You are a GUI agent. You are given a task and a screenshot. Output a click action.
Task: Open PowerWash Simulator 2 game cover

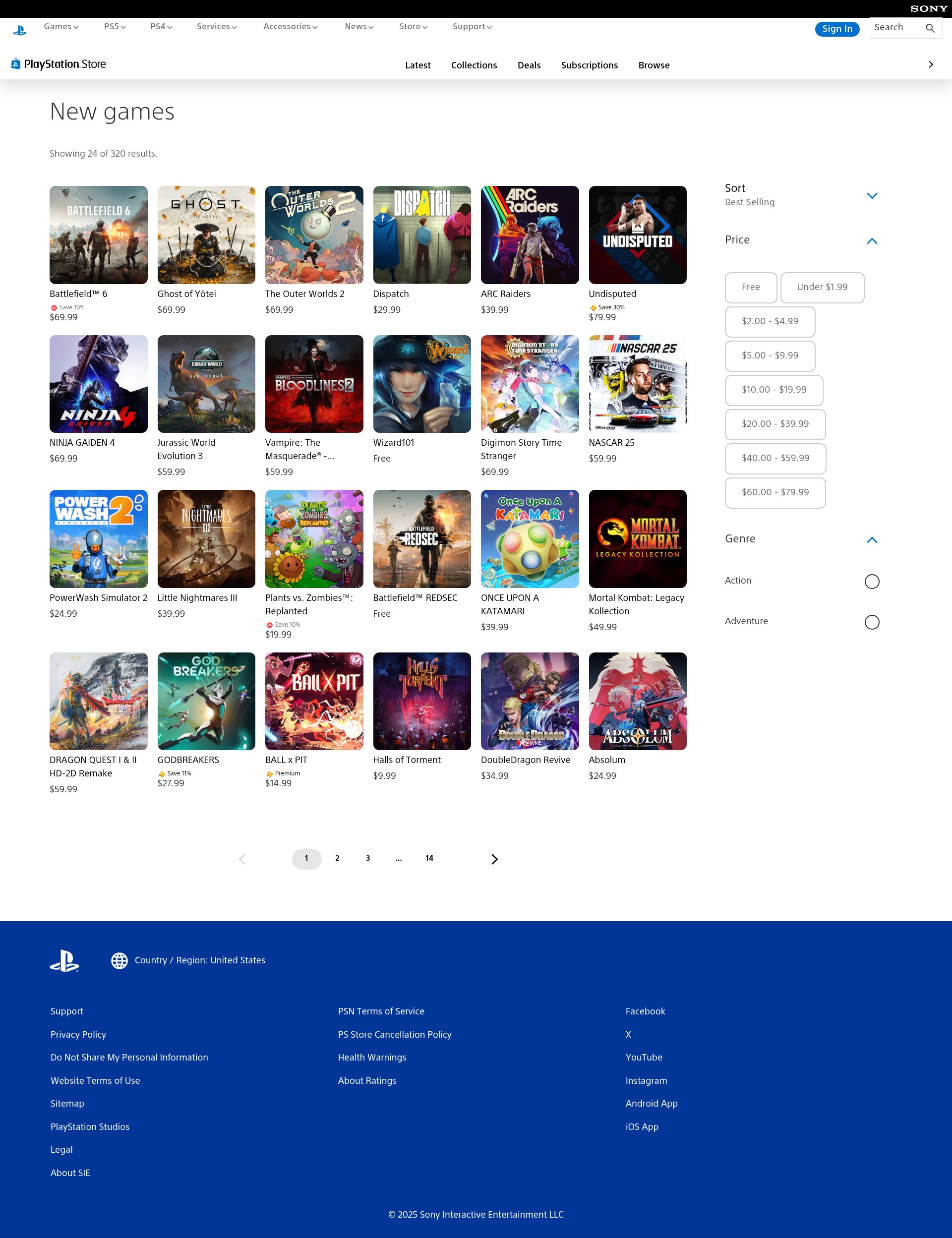99,539
